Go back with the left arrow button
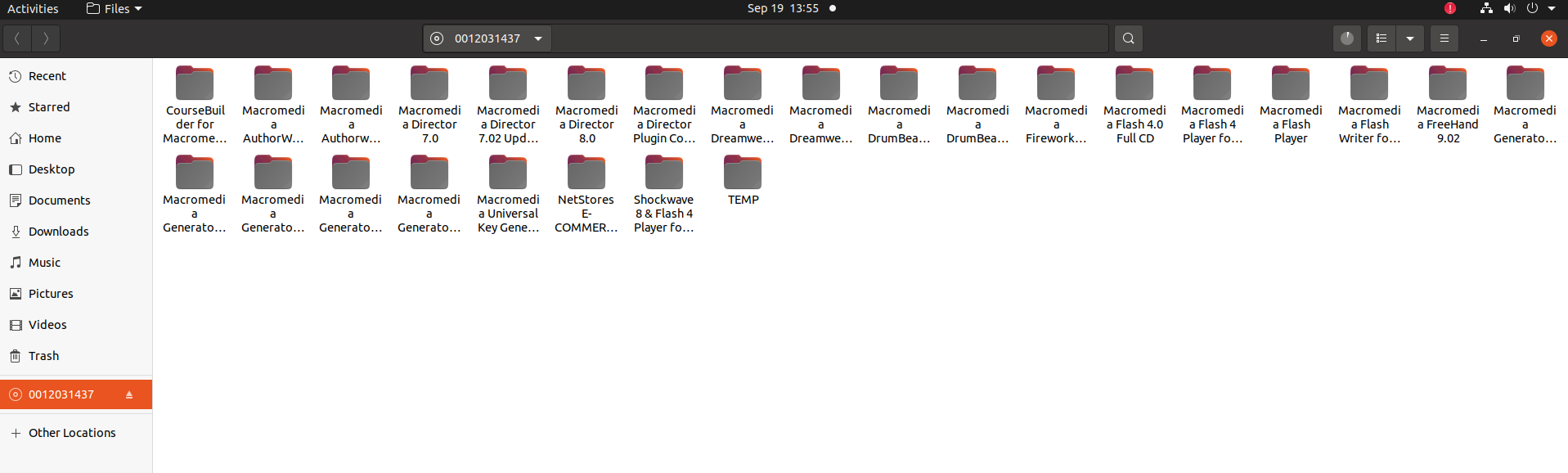The image size is (1568, 473). (17, 38)
